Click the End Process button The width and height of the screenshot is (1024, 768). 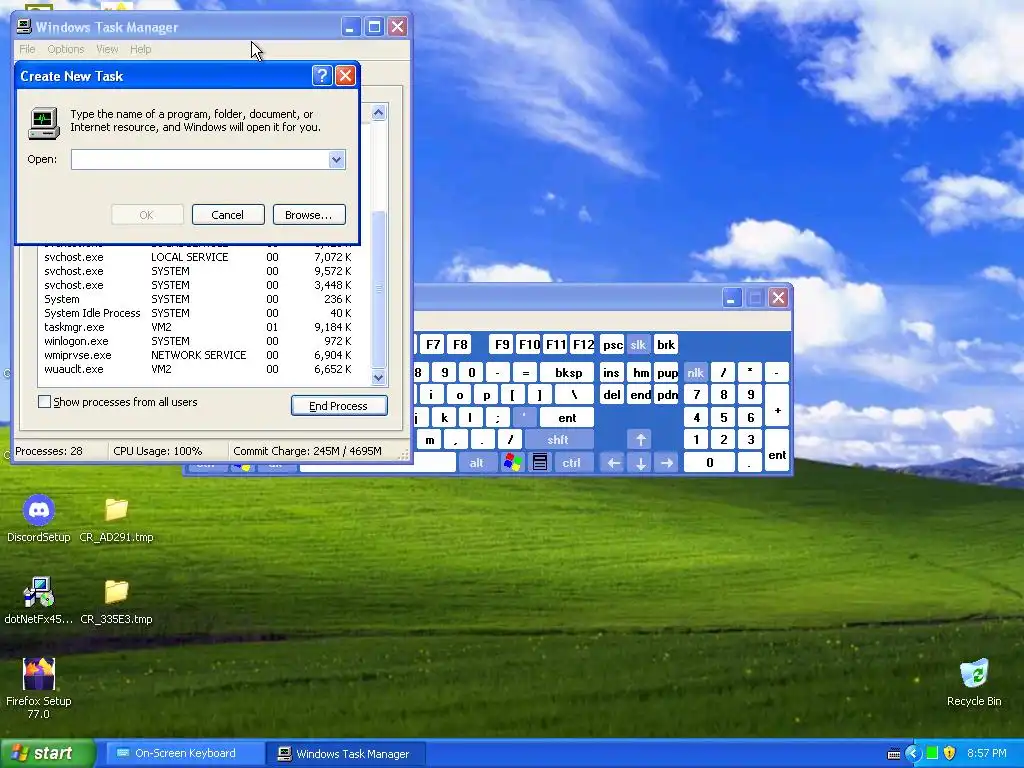point(339,406)
